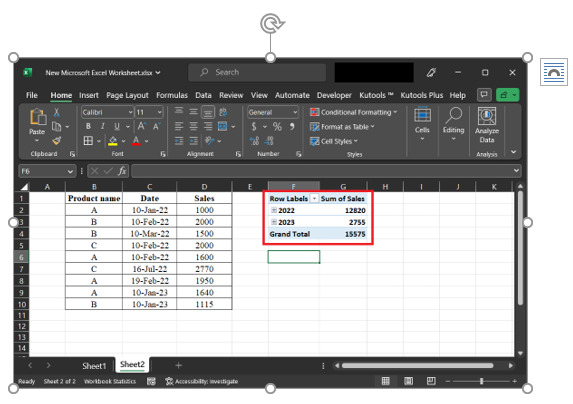573x404 pixels.
Task: Open the General number format dropdown
Action: tap(295, 112)
